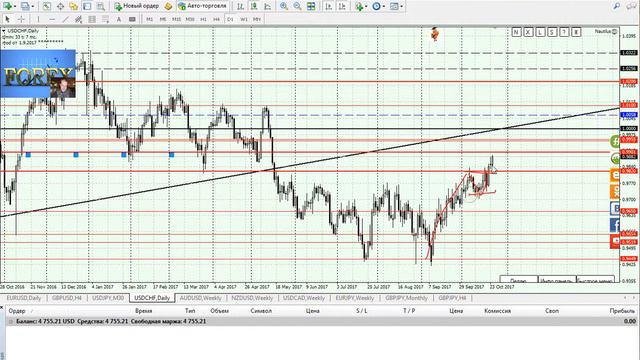Toggle chart Auto Scroll
Viewport: 640px width, 360px height.
point(329,6)
